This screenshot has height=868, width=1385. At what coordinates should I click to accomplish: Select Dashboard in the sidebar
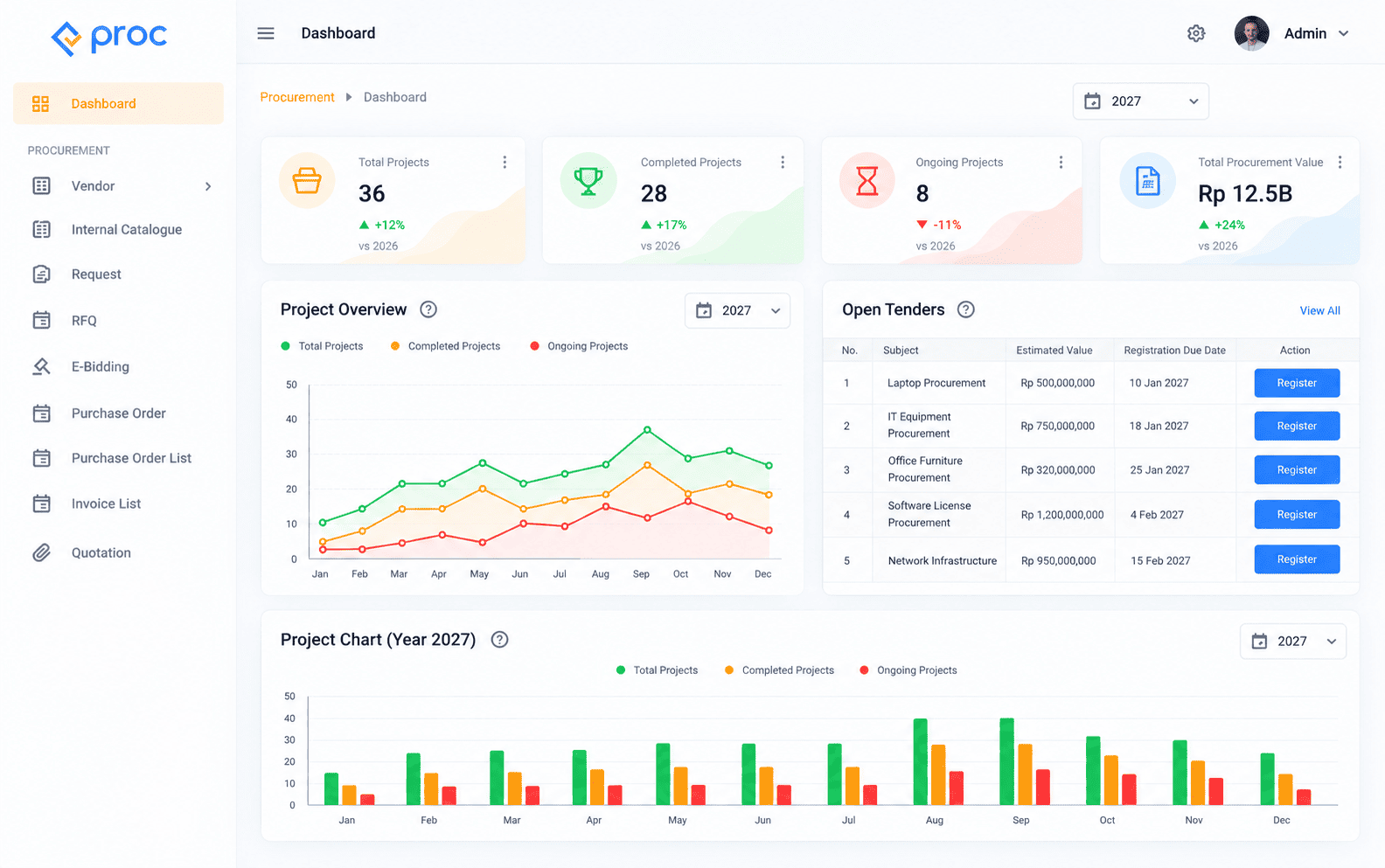(118, 103)
